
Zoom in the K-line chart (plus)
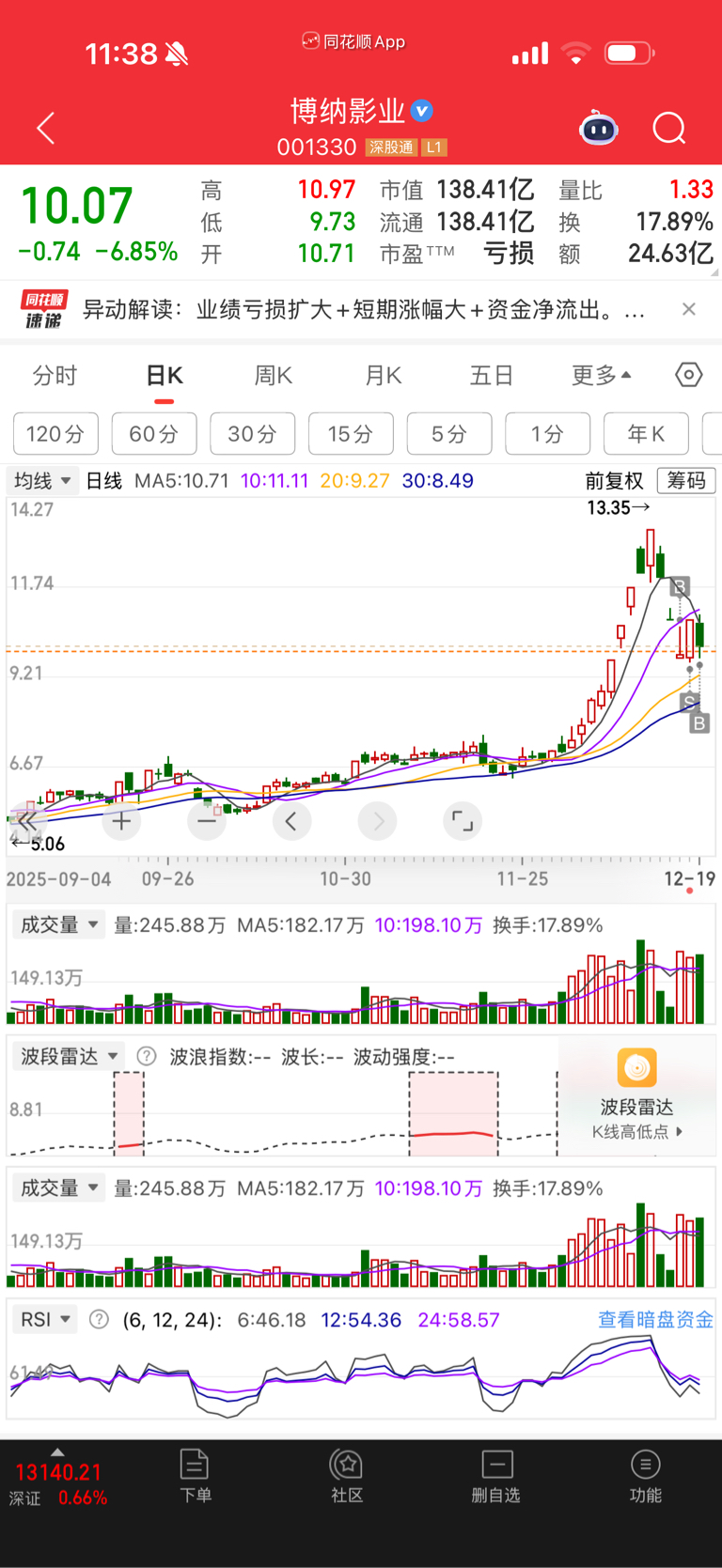[121, 821]
